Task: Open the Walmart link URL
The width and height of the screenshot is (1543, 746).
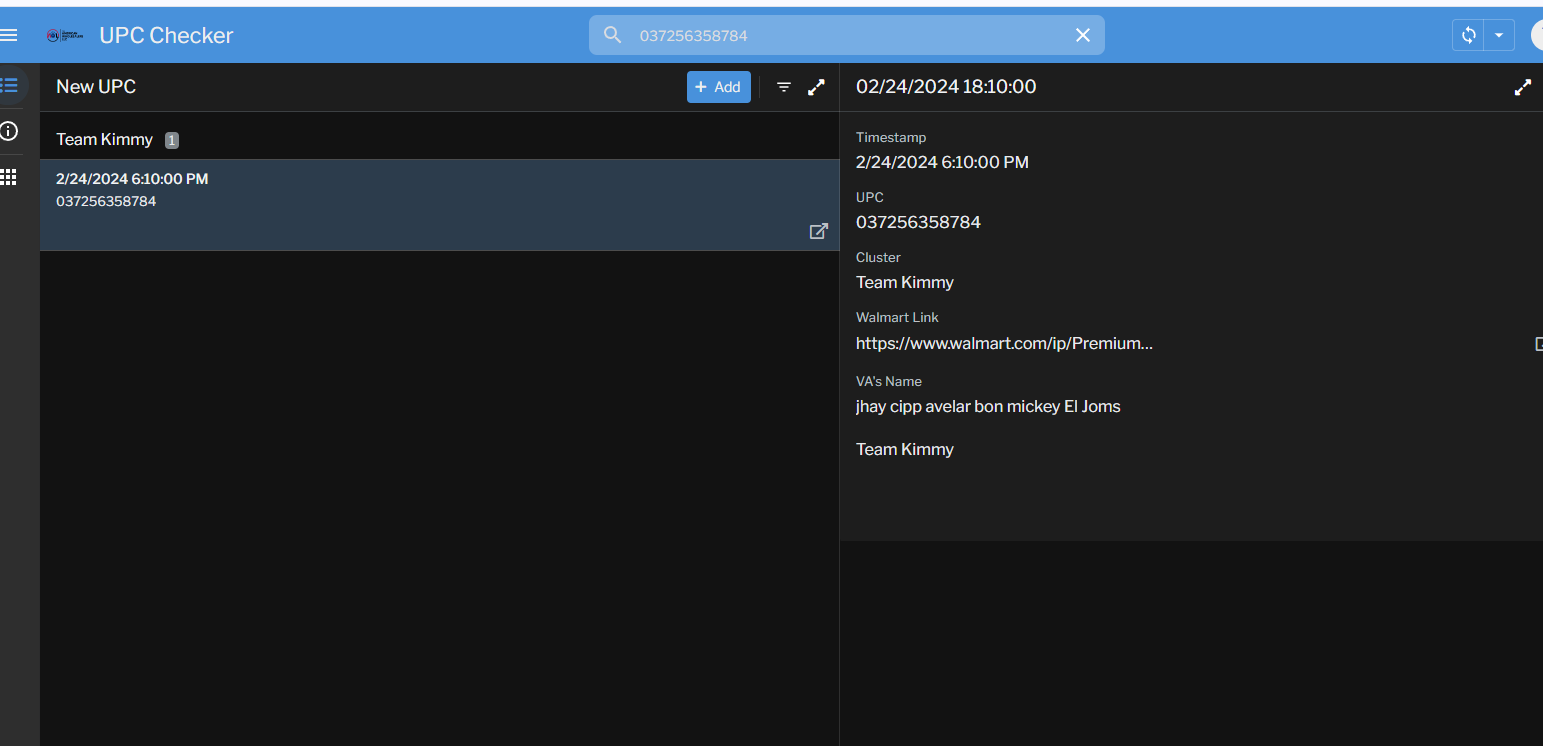Action: [x=1004, y=343]
